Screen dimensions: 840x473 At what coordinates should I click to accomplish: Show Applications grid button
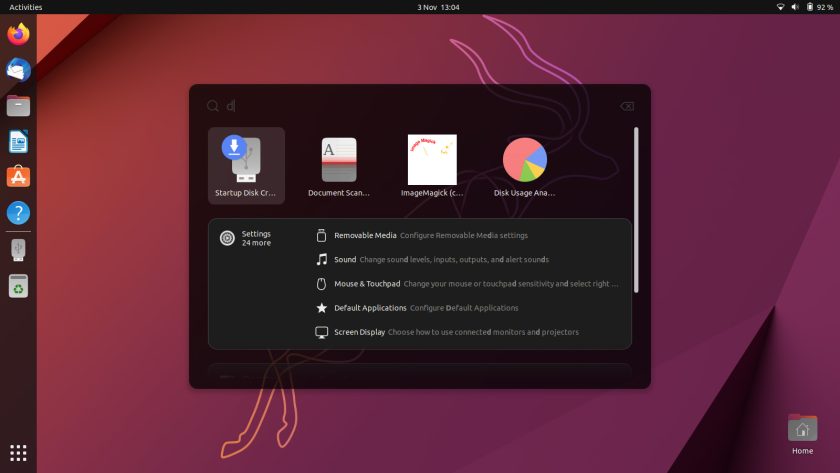(18, 453)
